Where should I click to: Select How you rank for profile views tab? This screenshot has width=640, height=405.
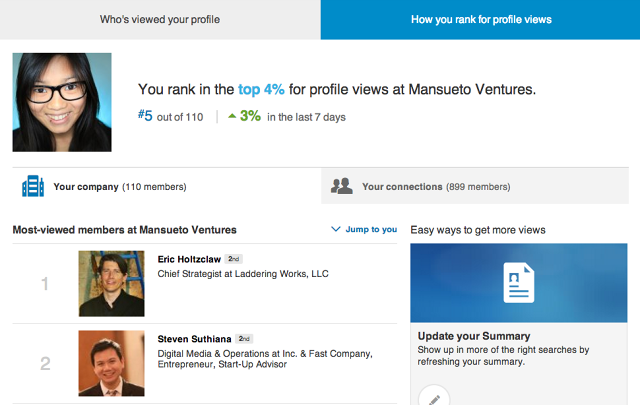[x=480, y=20]
